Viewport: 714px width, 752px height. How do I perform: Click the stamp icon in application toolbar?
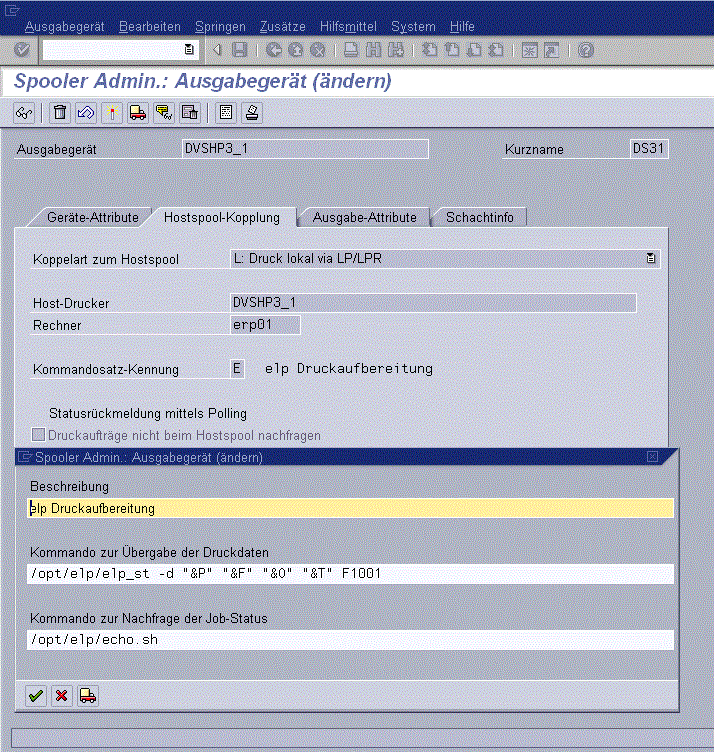[x=252, y=113]
